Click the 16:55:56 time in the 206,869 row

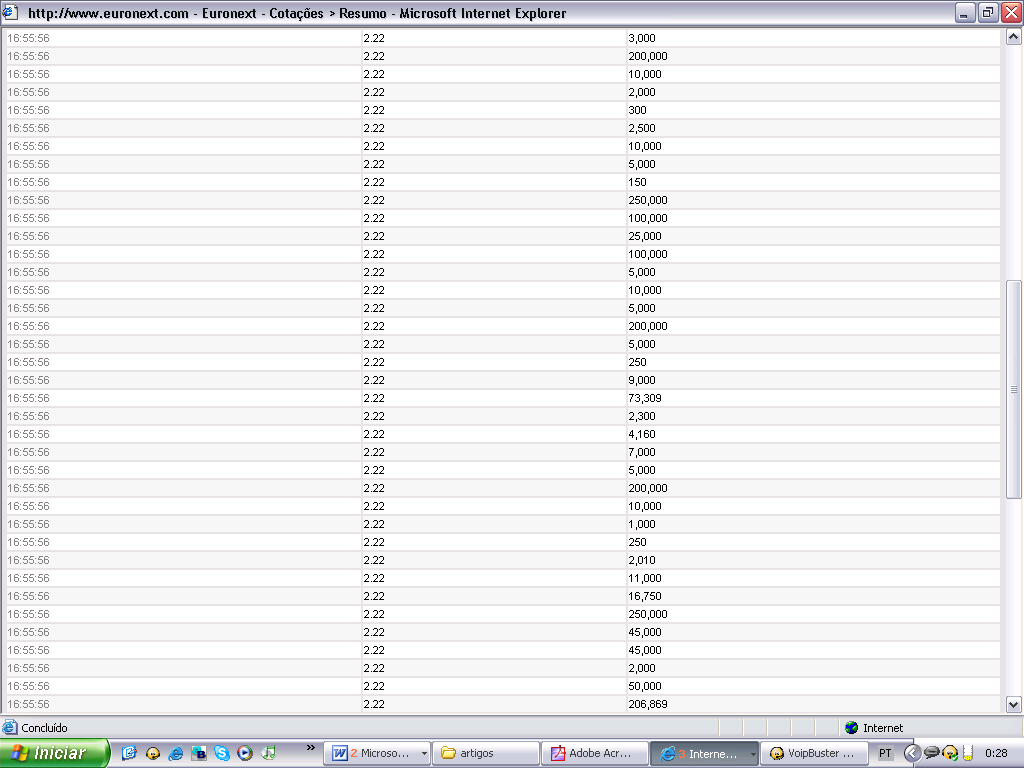pyautogui.click(x=28, y=704)
